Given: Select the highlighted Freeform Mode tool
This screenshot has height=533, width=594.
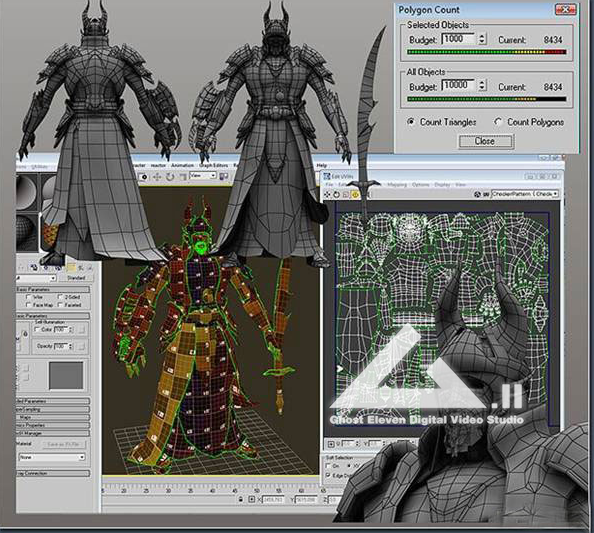Looking at the screenshot, I should (355, 194).
